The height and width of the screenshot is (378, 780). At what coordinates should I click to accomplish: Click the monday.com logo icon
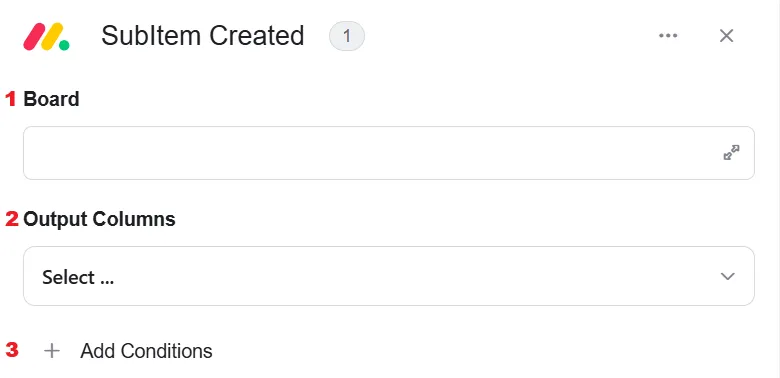tap(46, 36)
